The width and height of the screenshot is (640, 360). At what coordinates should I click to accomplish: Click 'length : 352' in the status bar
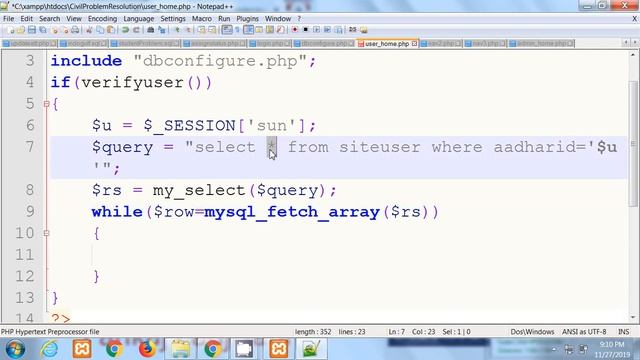click(x=313, y=332)
